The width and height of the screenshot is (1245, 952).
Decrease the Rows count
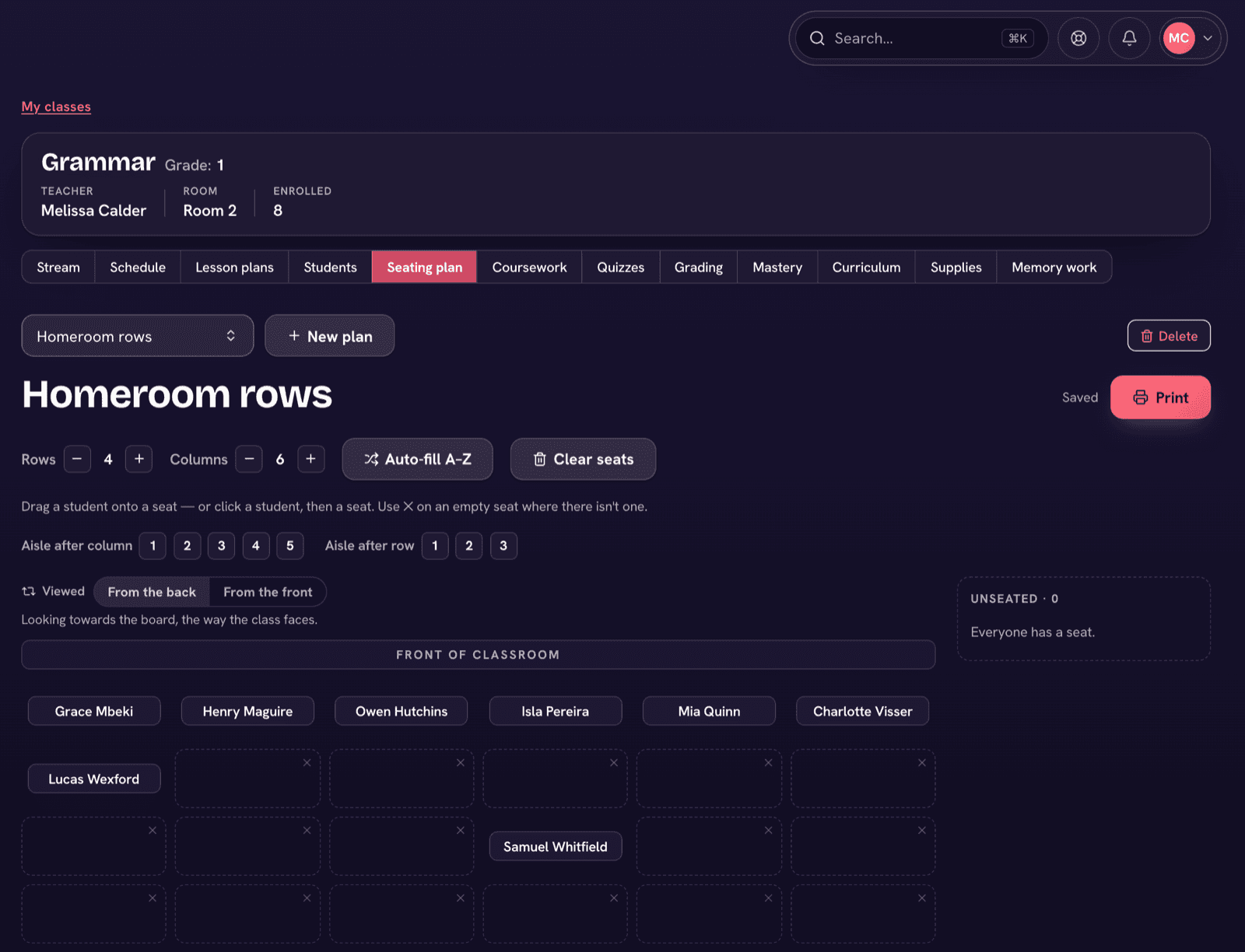tap(77, 459)
